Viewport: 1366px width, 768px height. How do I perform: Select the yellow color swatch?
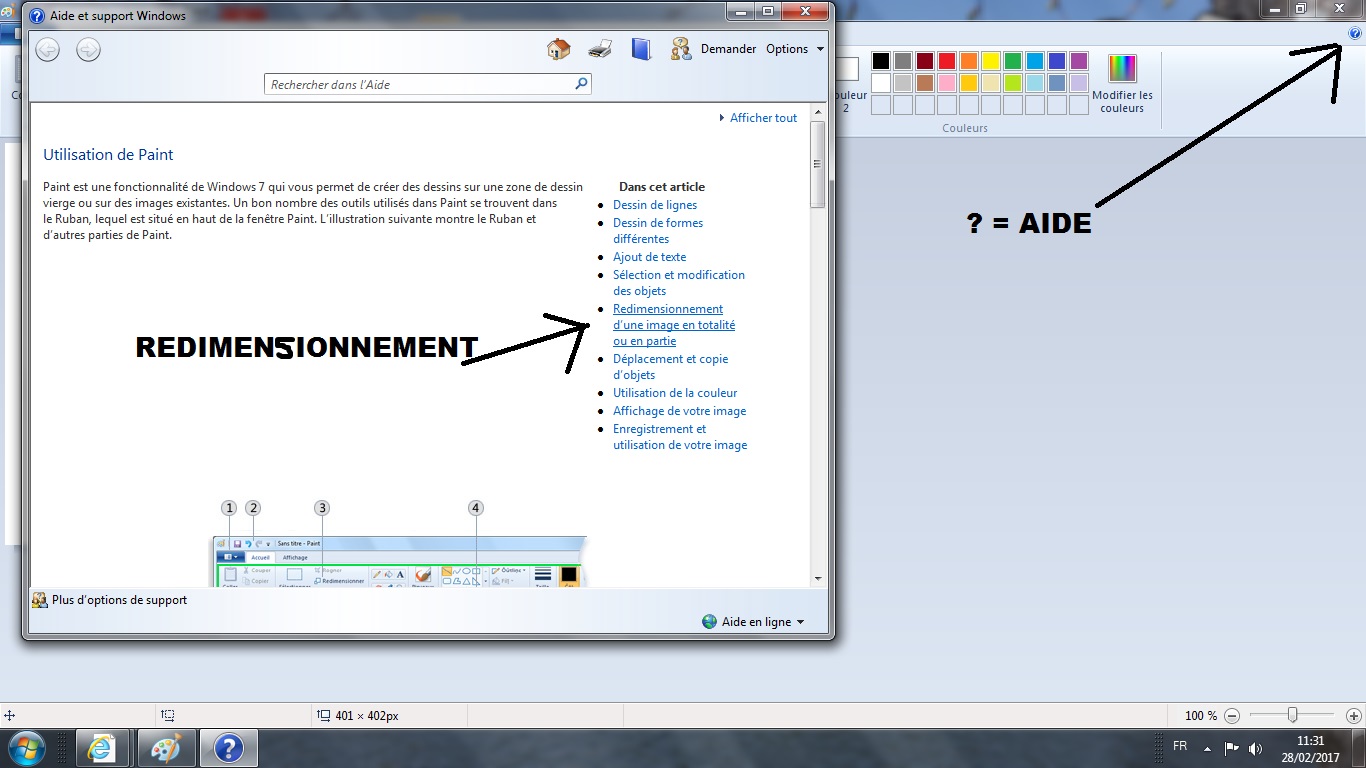[x=990, y=61]
